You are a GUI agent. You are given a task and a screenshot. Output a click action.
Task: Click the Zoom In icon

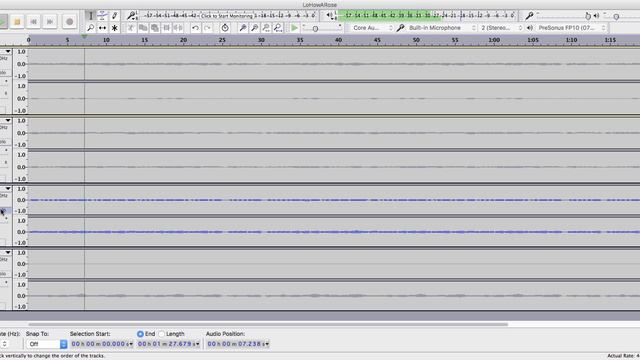pos(242,28)
